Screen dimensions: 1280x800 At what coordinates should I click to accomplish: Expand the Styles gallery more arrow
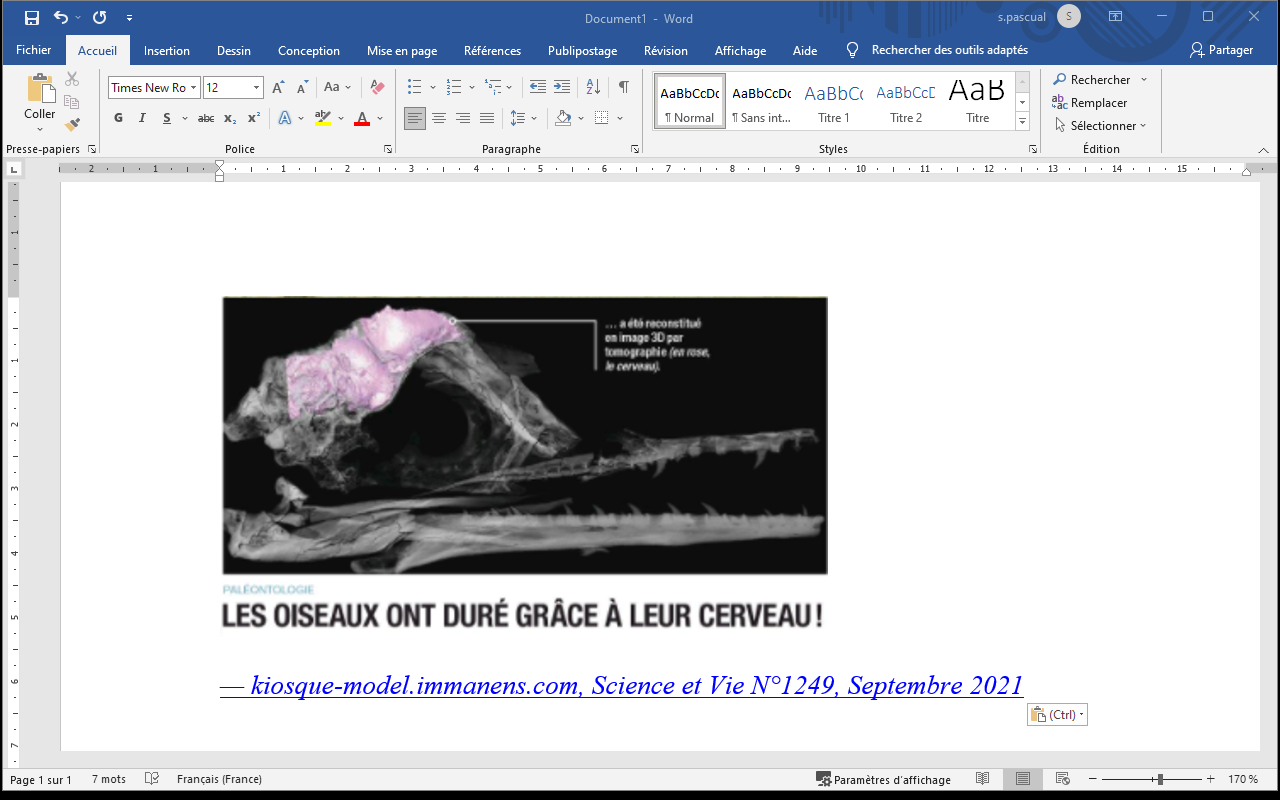coord(1022,121)
